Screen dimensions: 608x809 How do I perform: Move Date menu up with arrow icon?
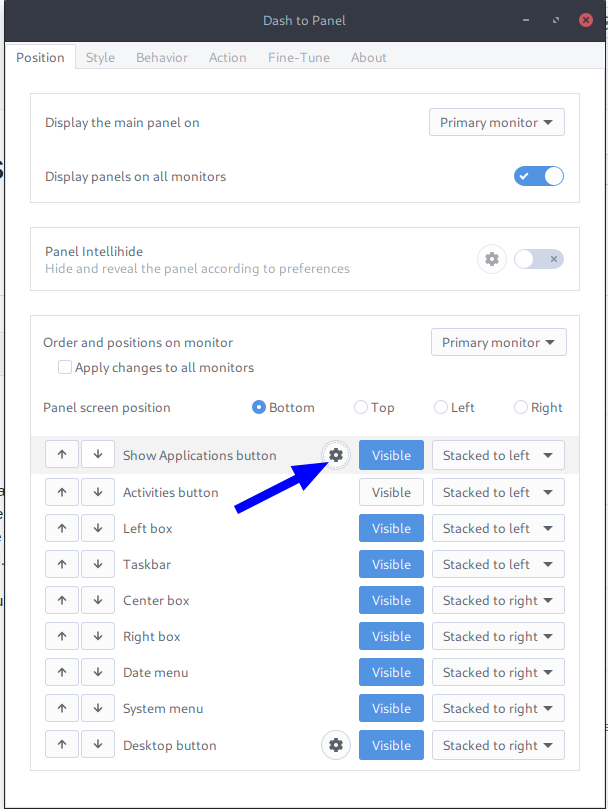coord(62,672)
